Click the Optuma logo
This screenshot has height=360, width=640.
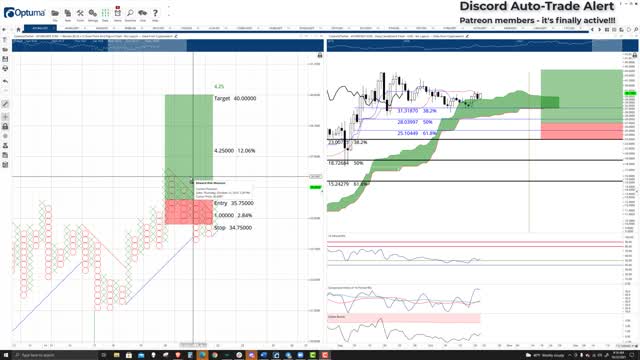coord(24,13)
